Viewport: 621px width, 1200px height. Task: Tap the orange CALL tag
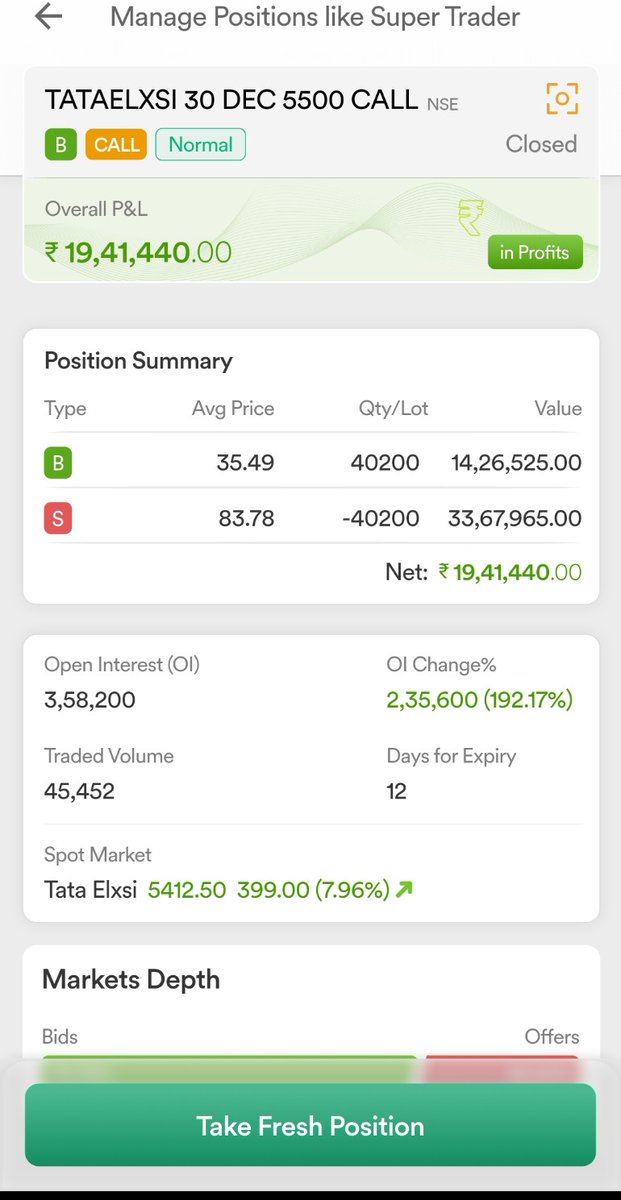(116, 145)
